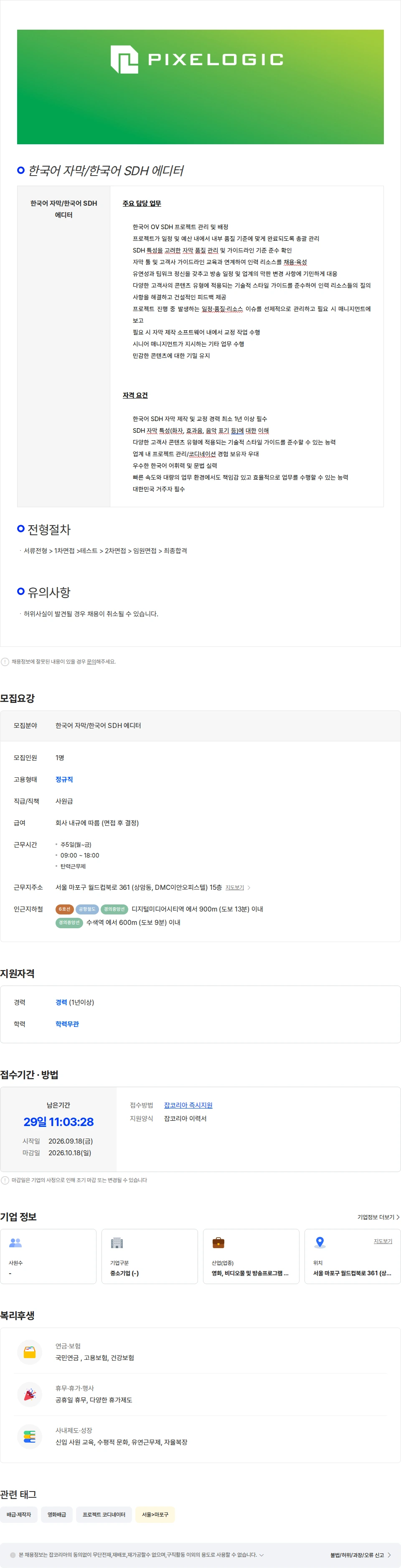Click the 전형절차 section heading
This screenshot has width=401, height=1568.
49,529
